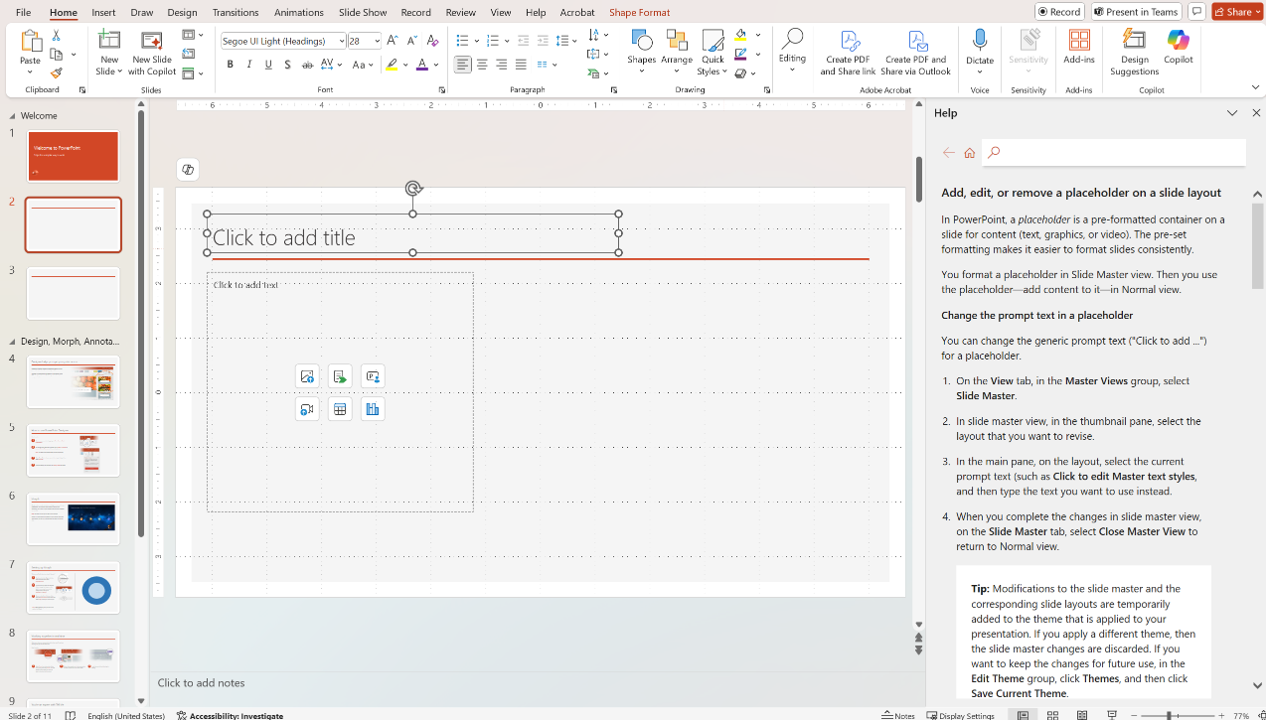Toggle italic formatting
Image resolution: width=1266 pixels, height=720 pixels.
tap(249, 65)
